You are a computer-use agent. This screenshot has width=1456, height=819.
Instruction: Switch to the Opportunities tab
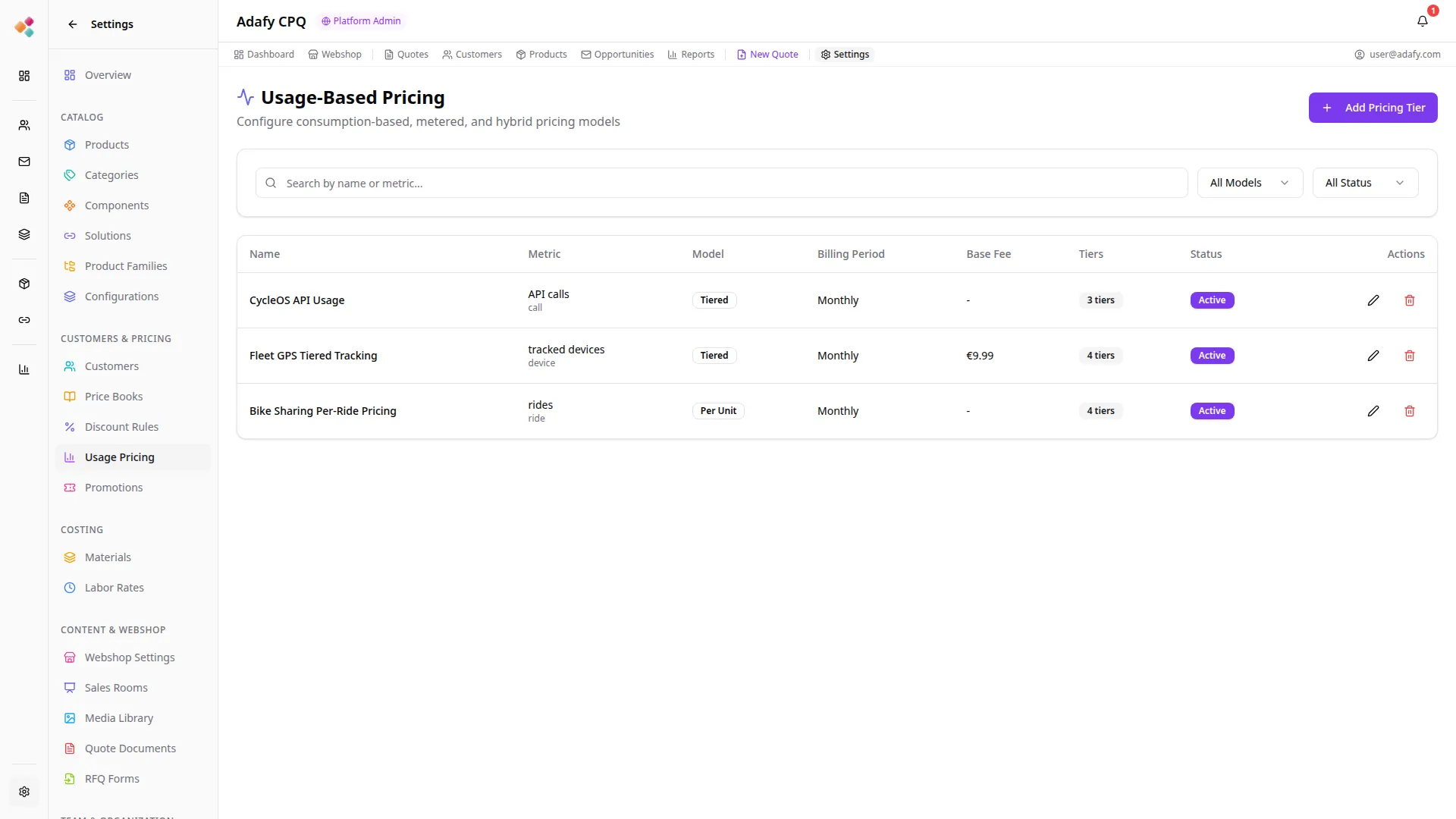(617, 55)
